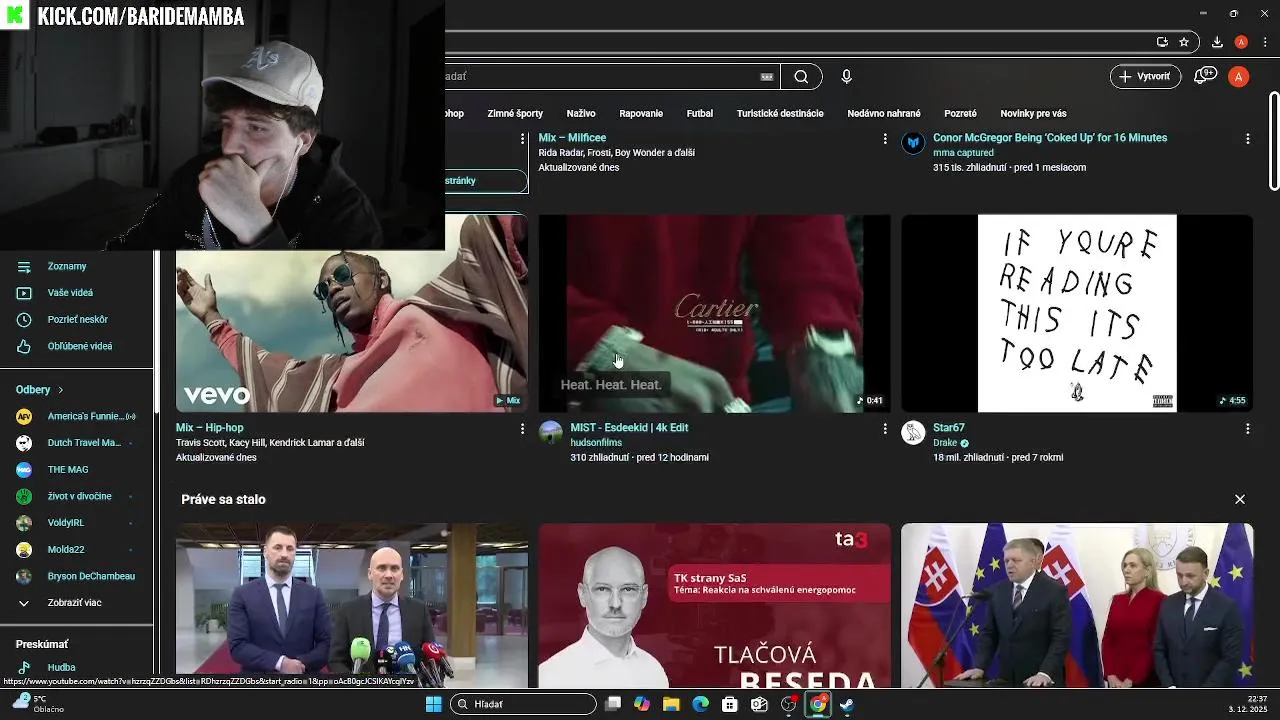This screenshot has width=1280, height=720.
Task: Close the Práve sa stalo section
Action: [1240, 499]
